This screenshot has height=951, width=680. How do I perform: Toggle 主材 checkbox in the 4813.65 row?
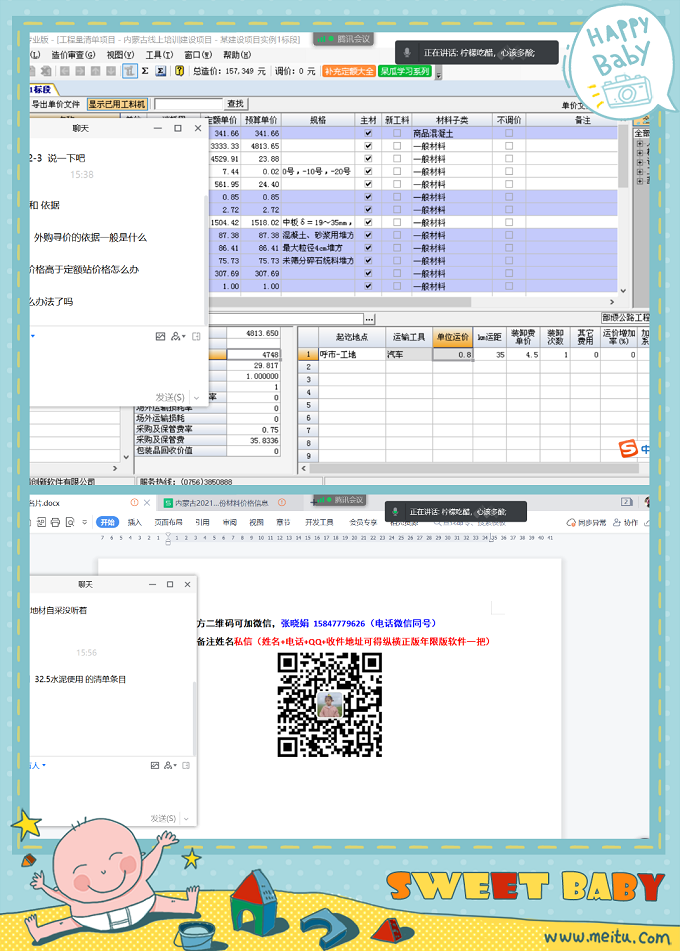tap(368, 146)
